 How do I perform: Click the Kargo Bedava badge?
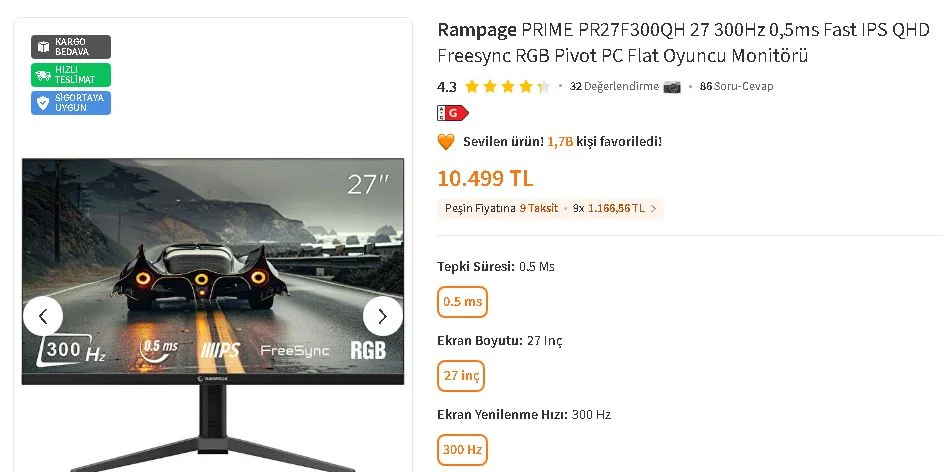click(71, 47)
